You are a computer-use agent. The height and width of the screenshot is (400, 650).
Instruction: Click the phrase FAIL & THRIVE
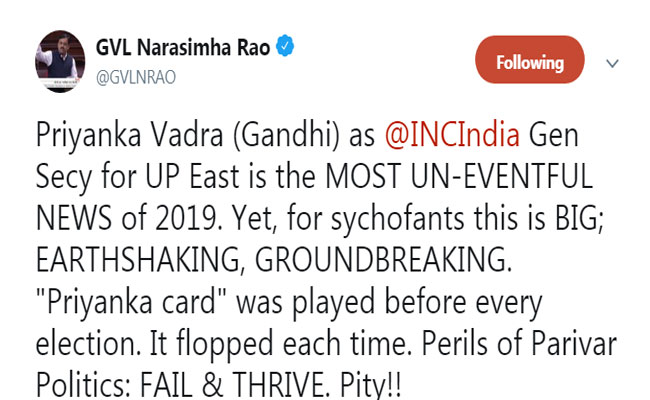(233, 384)
